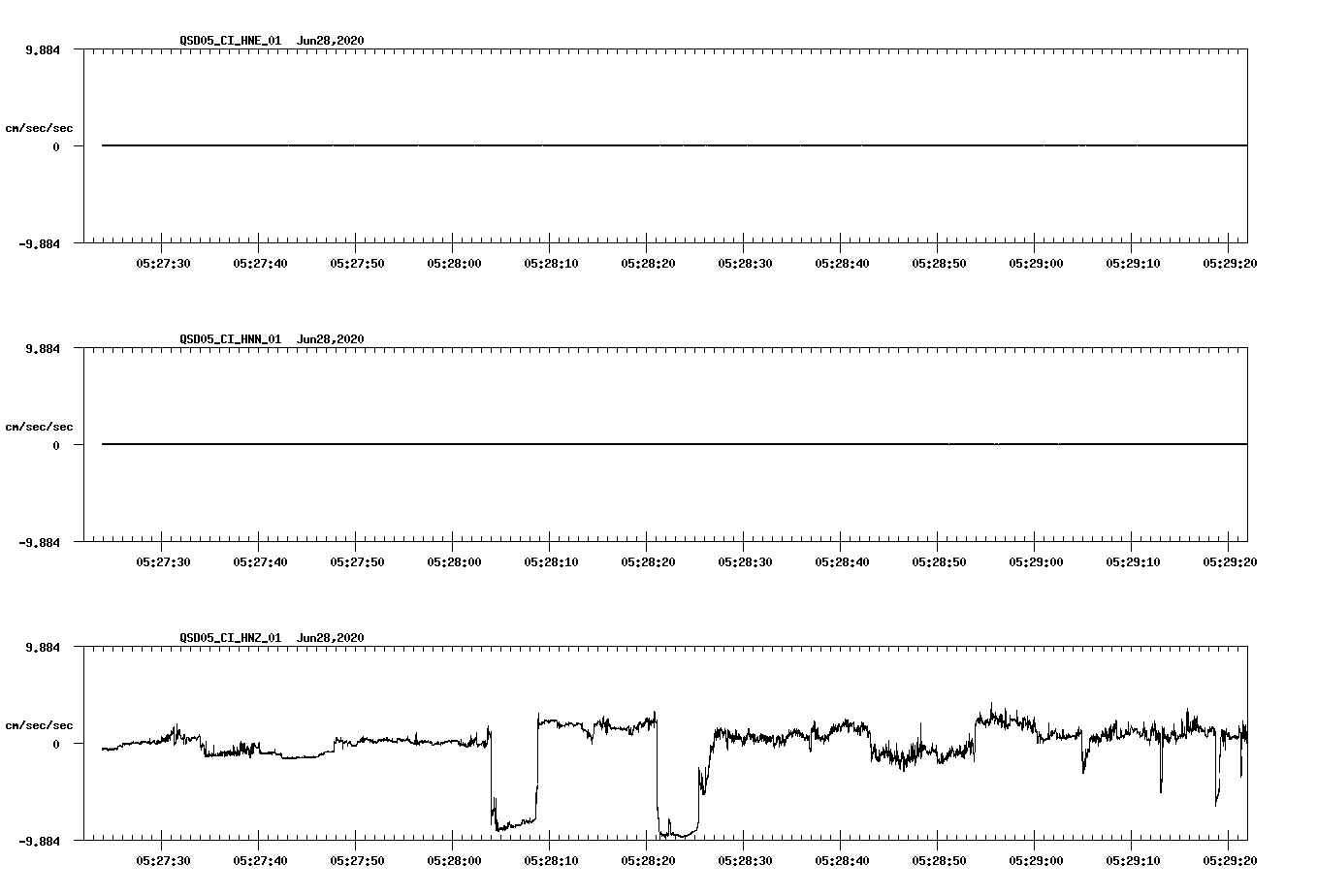Click the 9.884 top label of HNE plot

point(42,49)
